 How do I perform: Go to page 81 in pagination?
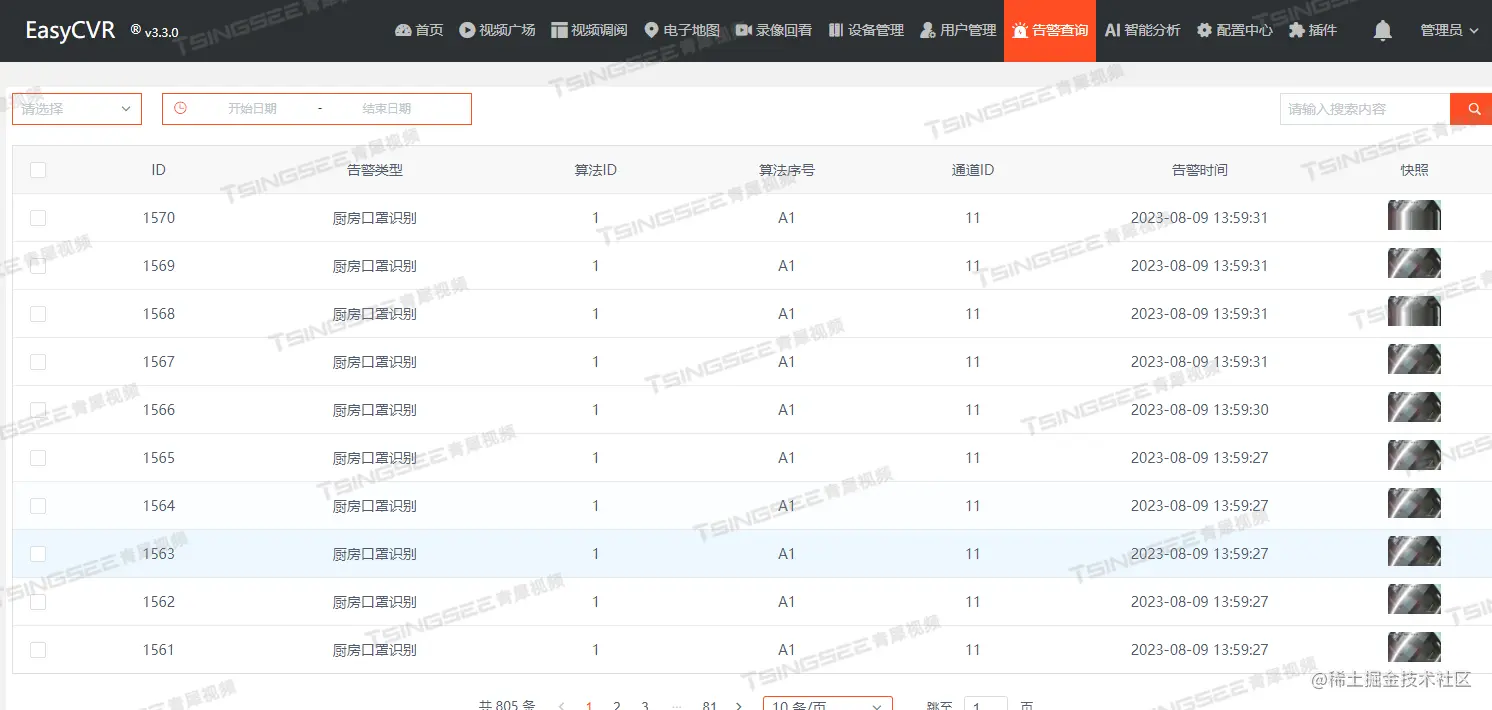(709, 705)
